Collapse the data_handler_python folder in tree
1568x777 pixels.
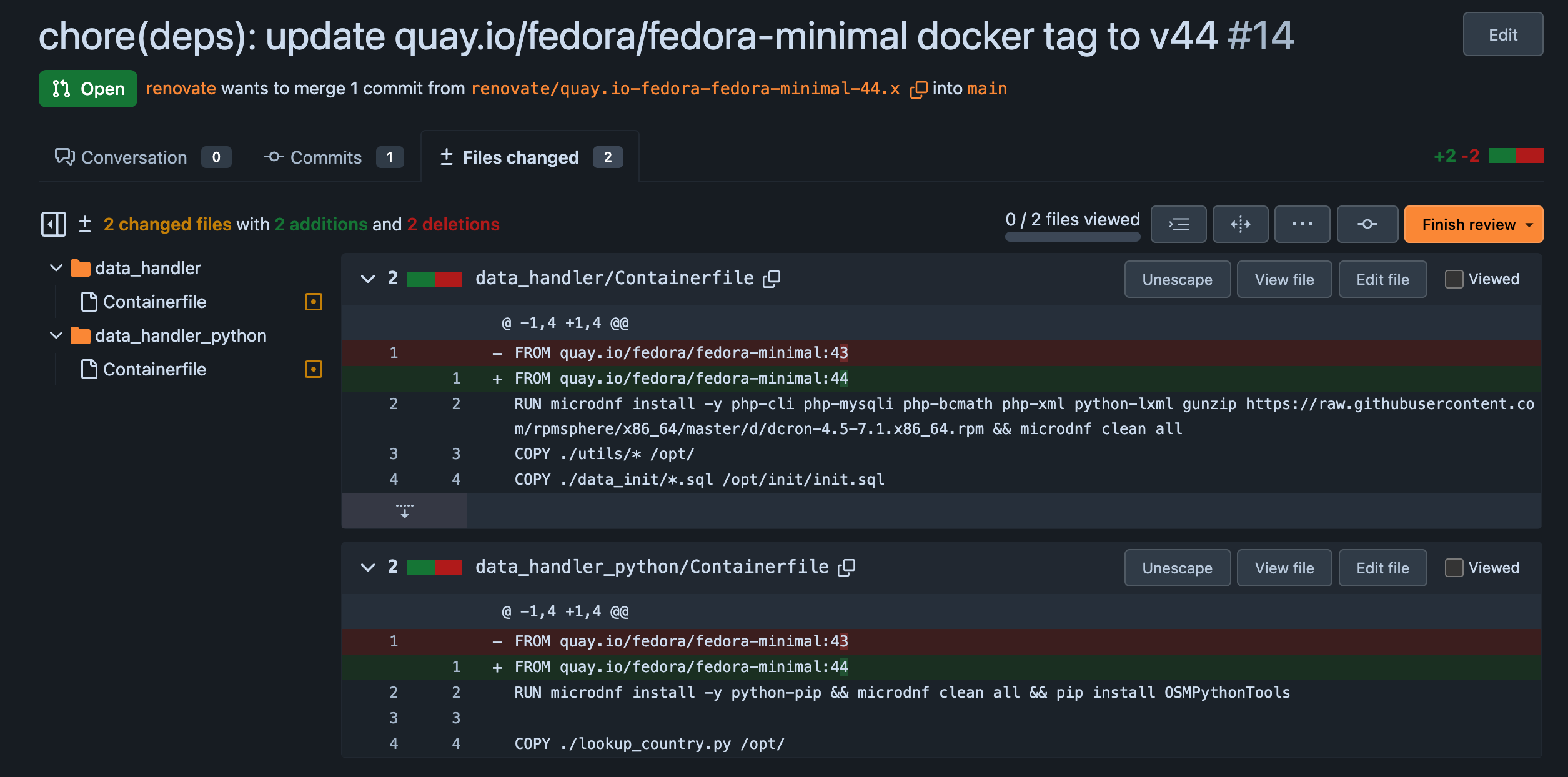pyautogui.click(x=56, y=335)
